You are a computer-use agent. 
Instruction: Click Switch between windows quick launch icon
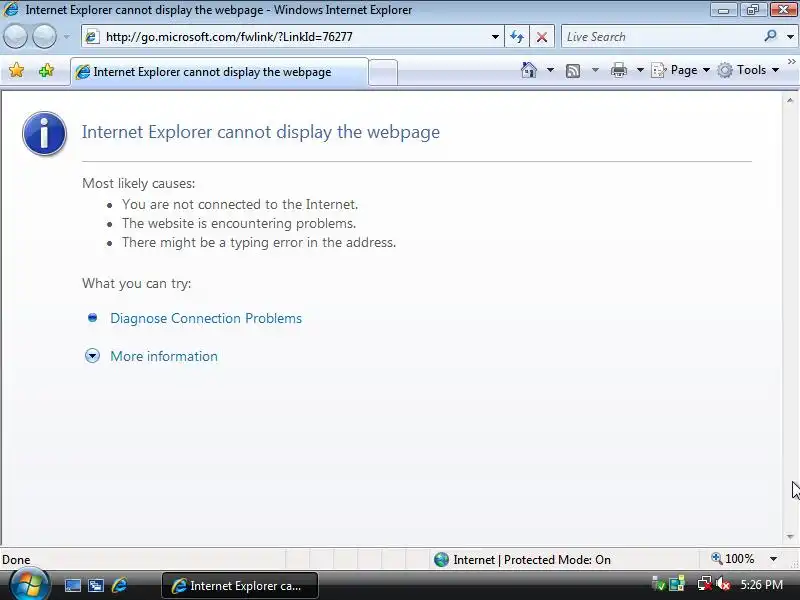(x=95, y=585)
